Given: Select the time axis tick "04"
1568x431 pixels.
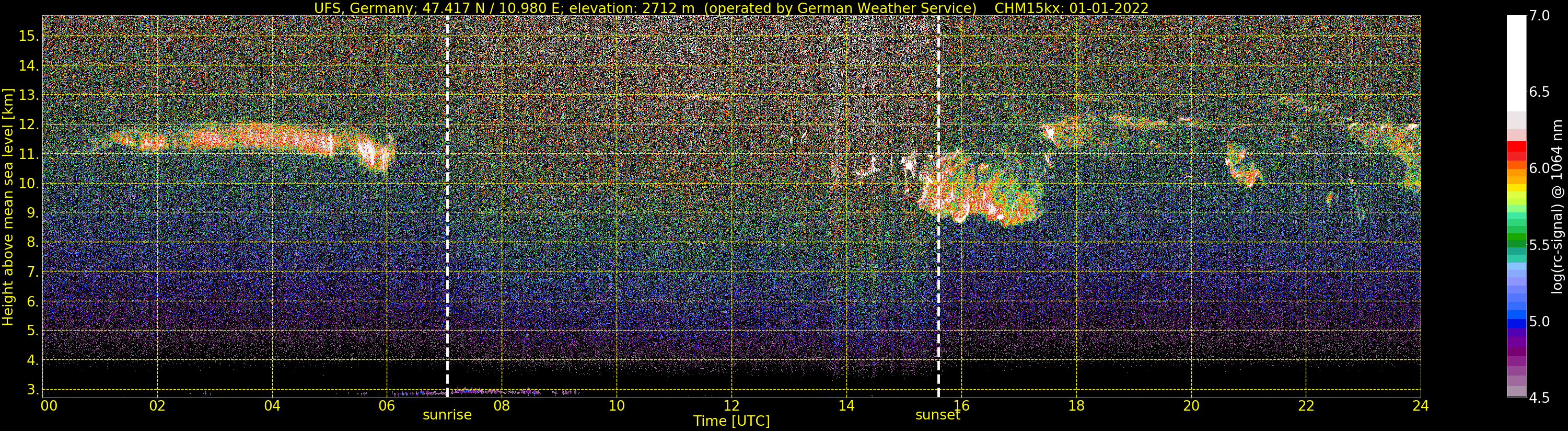Looking at the screenshot, I should pos(272,405).
